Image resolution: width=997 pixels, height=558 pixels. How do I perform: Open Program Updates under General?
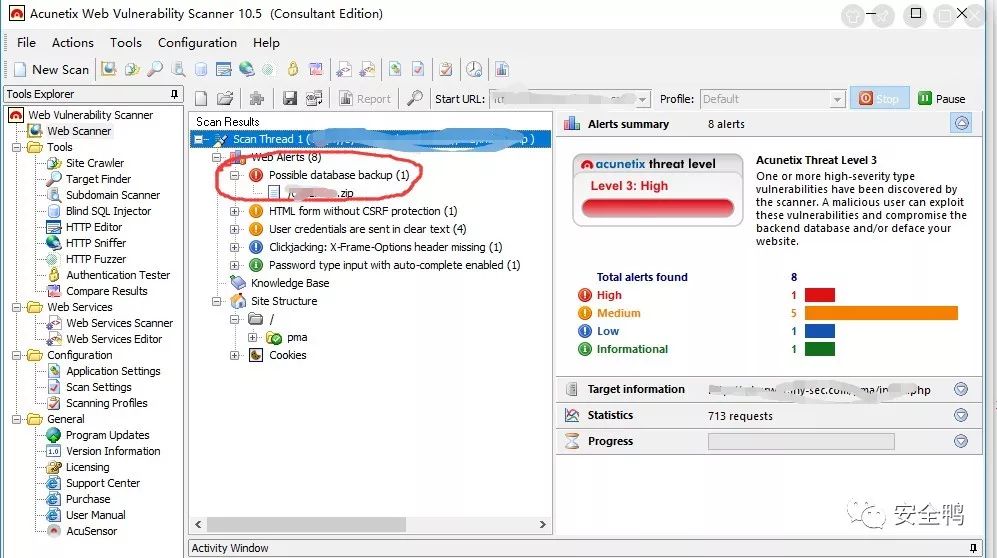point(107,435)
